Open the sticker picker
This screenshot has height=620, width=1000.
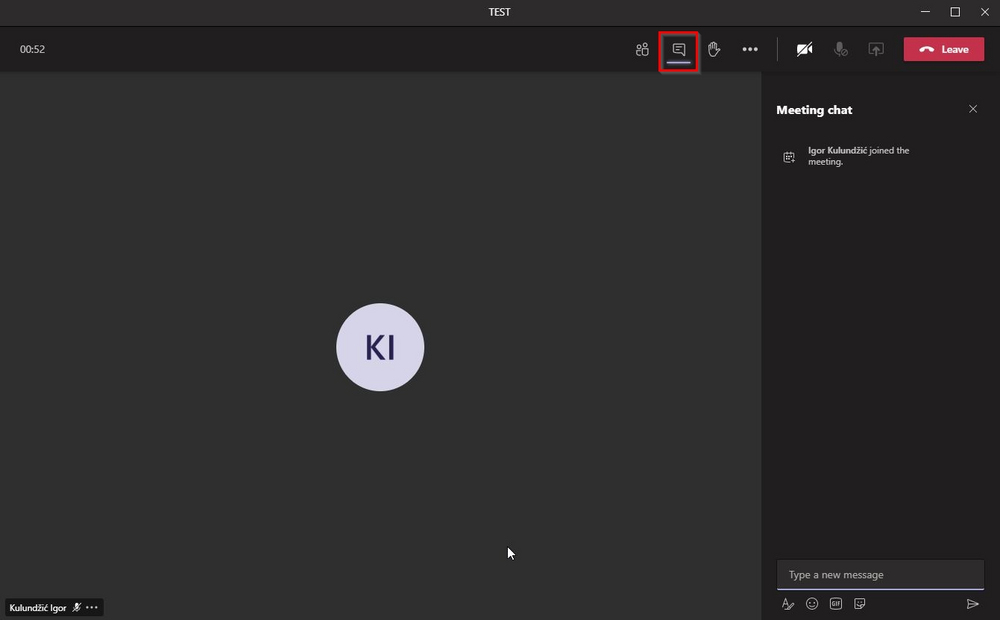click(x=860, y=603)
